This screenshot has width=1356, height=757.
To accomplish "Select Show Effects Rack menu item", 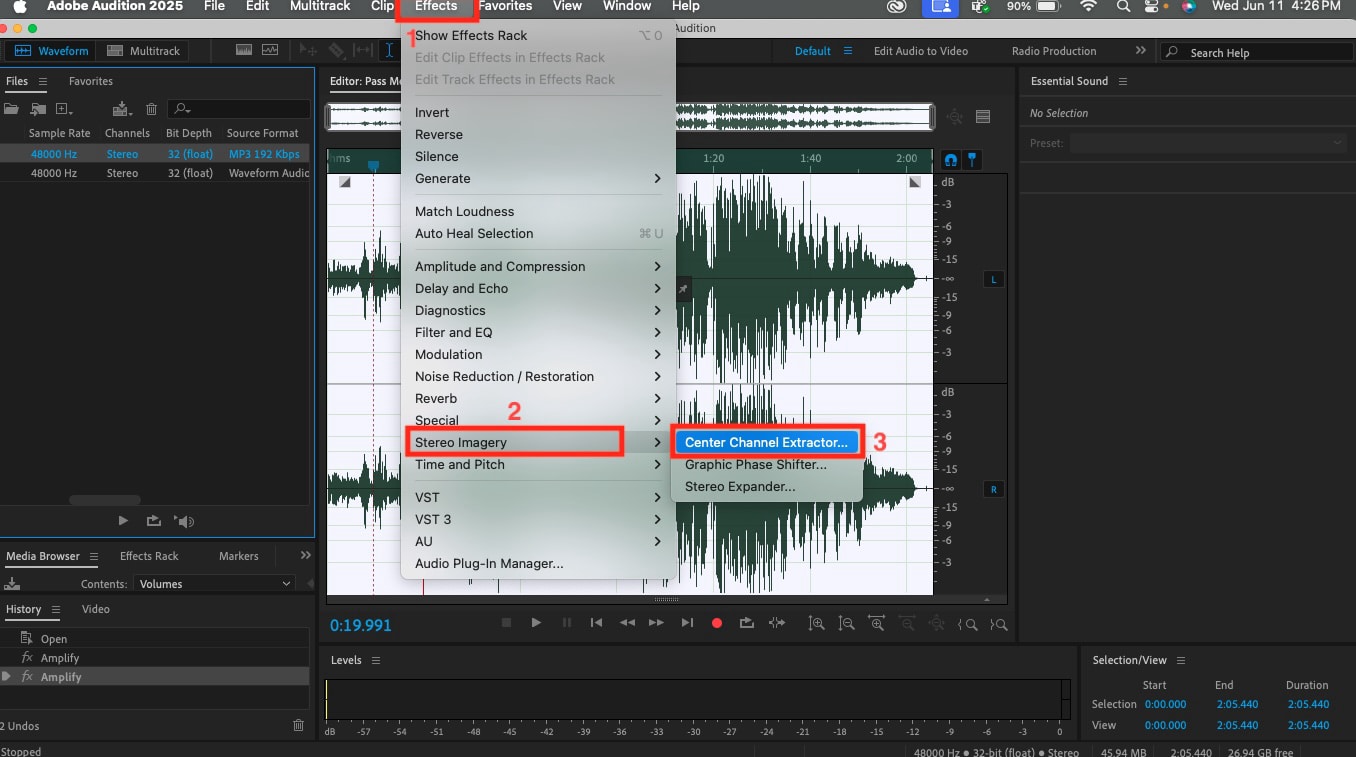I will (539, 35).
